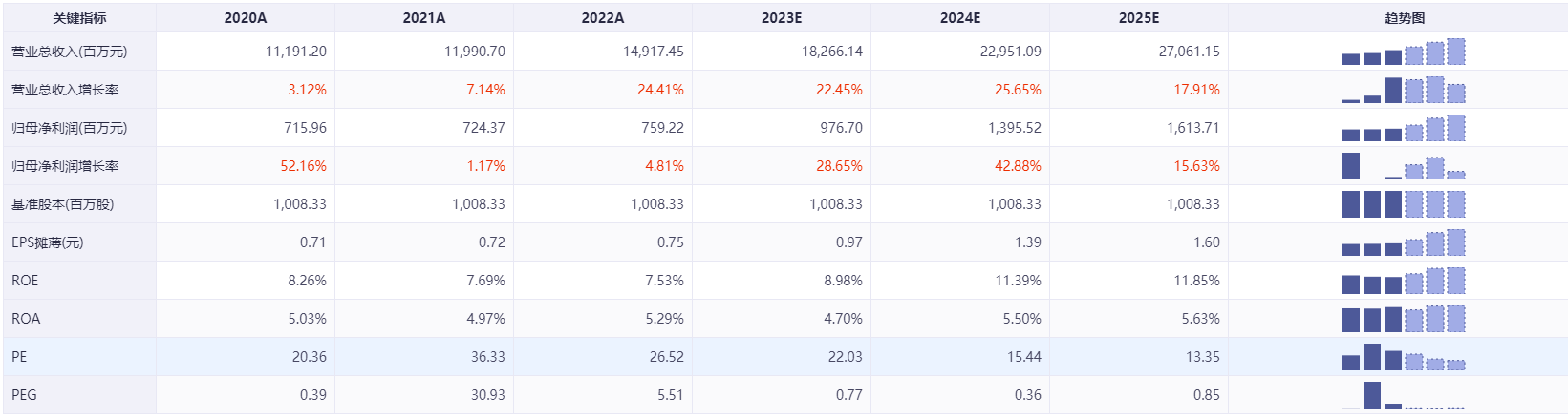This screenshot has height=420, width=1568.
Task: Click the 2025E column header
Action: point(1139,18)
